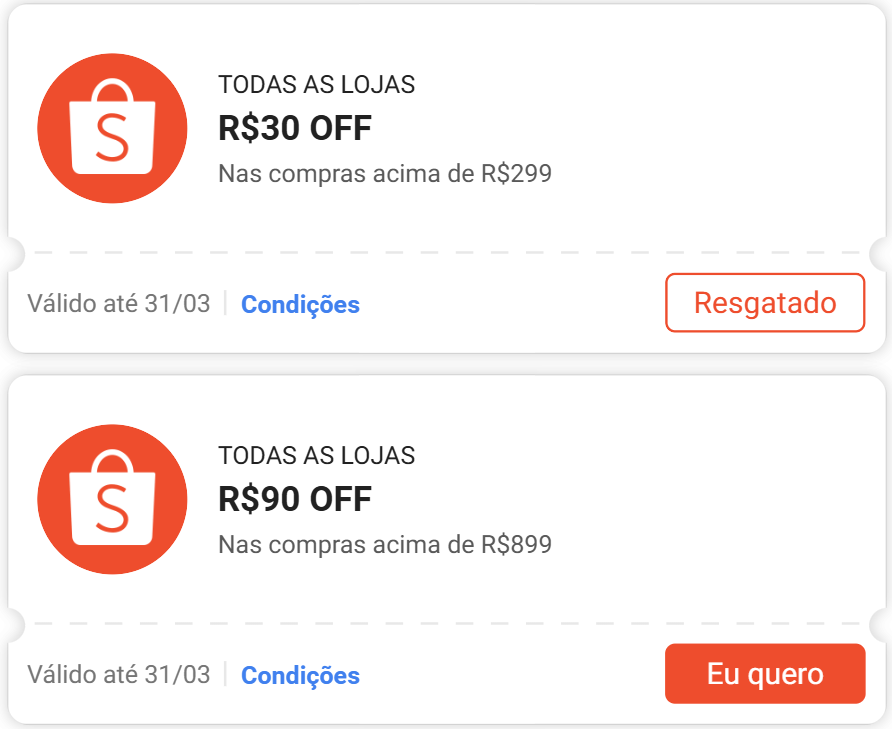Click the text Nas compras acima de R$899
The height and width of the screenshot is (729, 892).
point(385,545)
